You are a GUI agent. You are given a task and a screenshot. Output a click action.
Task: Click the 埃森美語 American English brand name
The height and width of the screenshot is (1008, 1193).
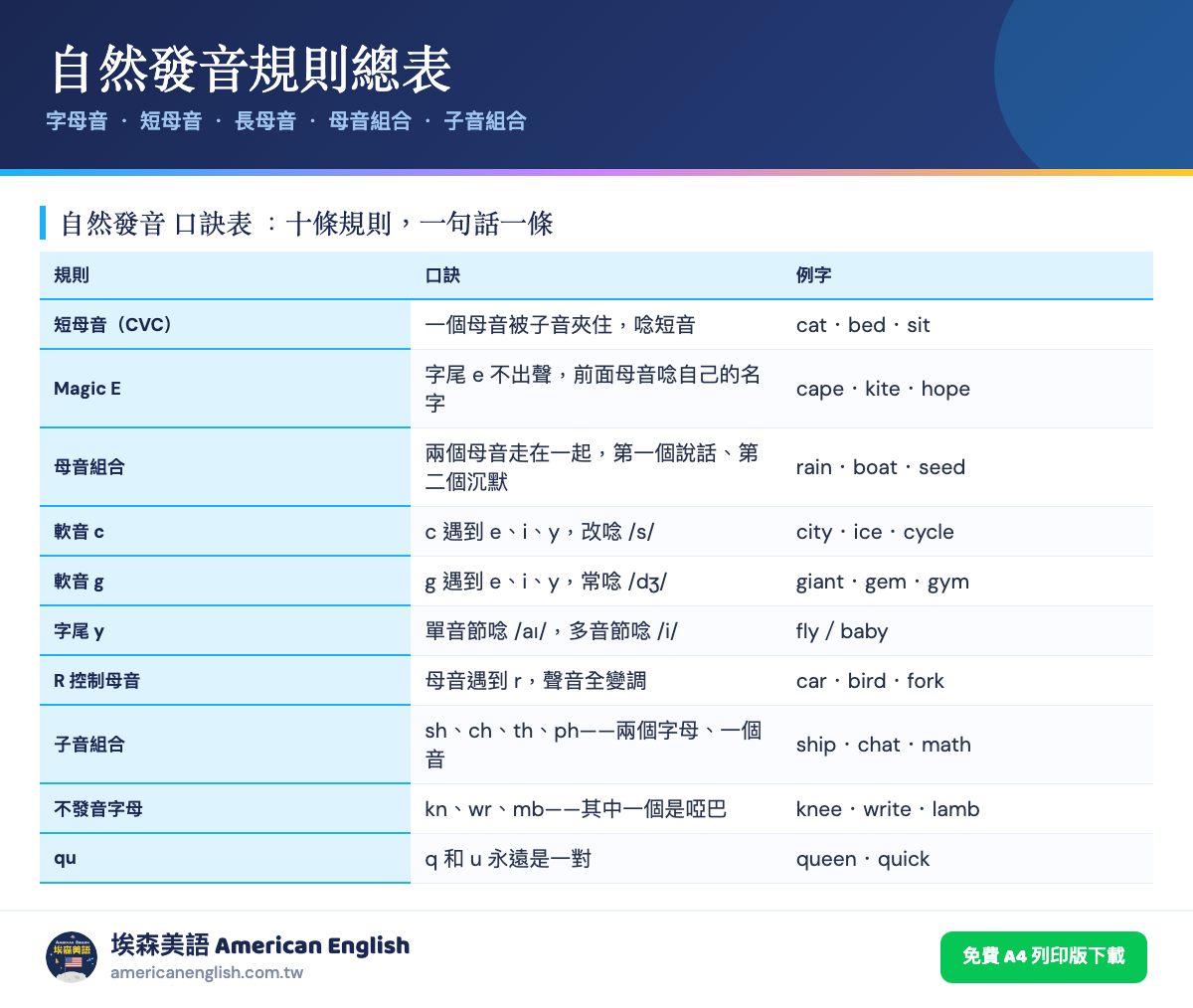coord(260,945)
